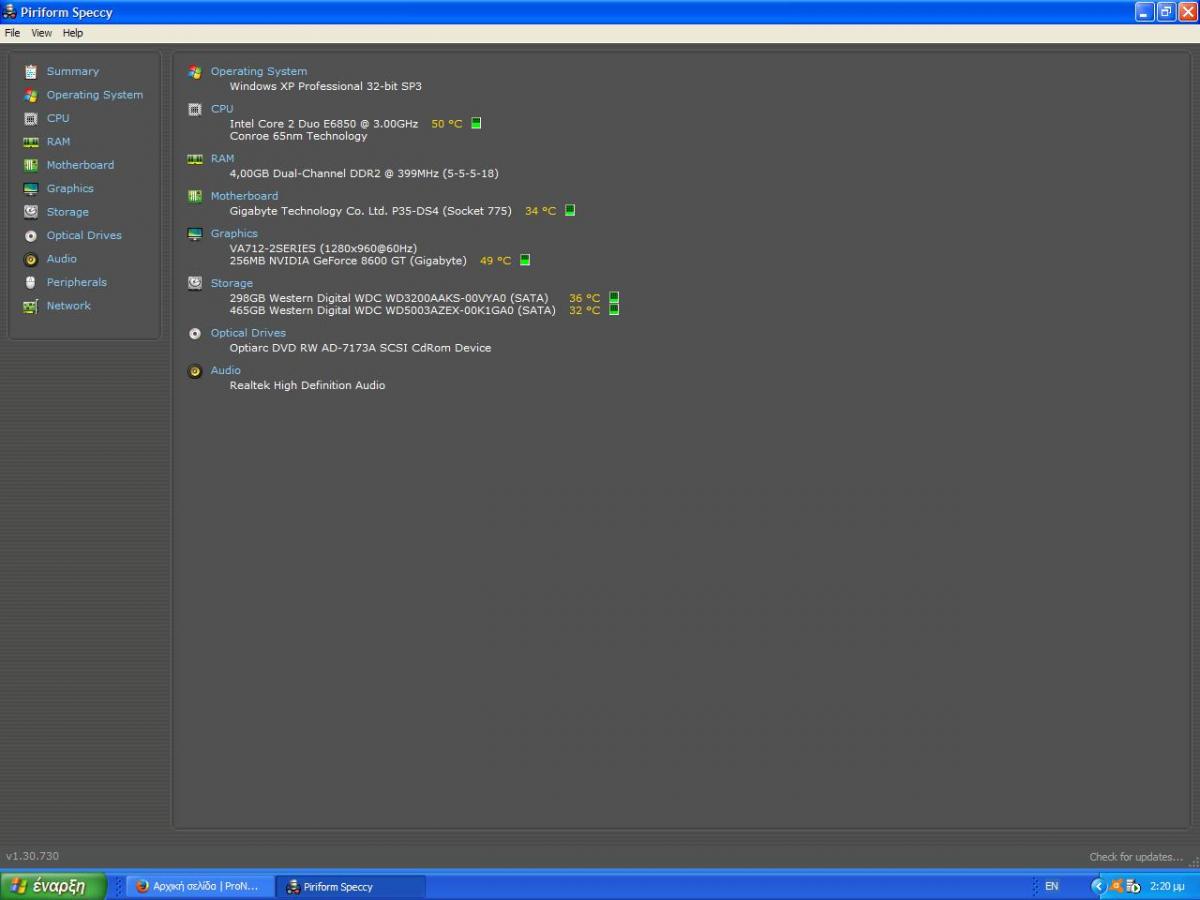The image size is (1200, 900).
Task: Click the EN language indicator in taskbar
Action: [1051, 886]
